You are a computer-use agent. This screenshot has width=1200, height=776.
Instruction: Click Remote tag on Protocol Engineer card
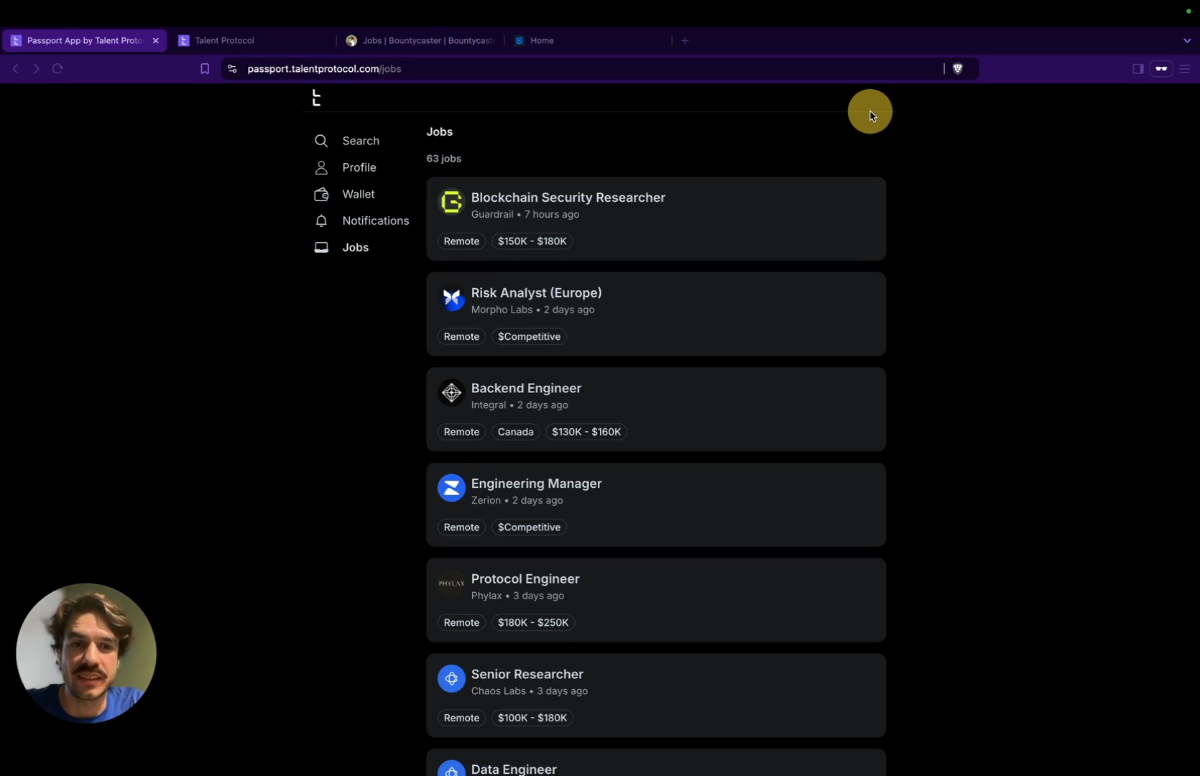point(462,622)
